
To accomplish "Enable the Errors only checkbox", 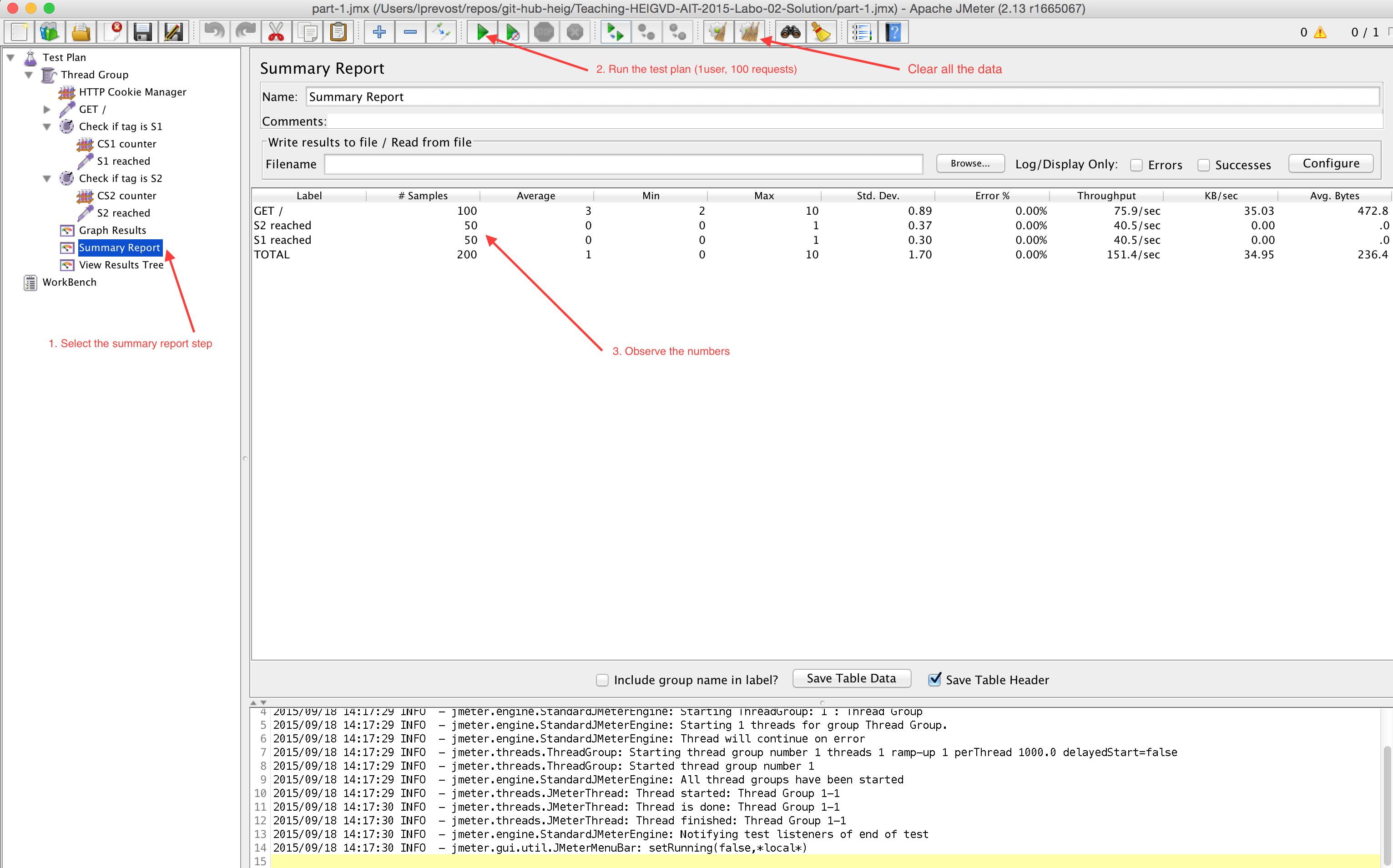I will (x=1136, y=165).
